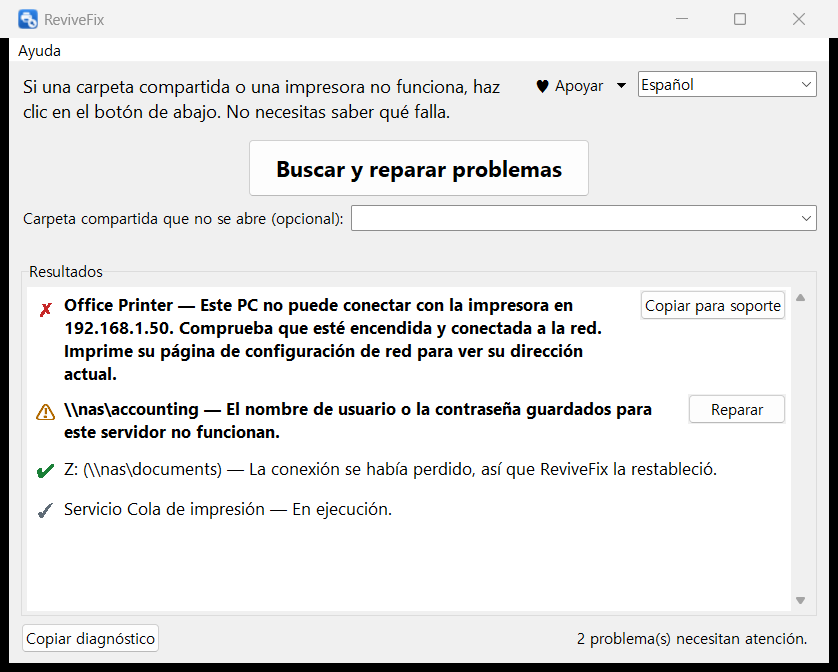The height and width of the screenshot is (672, 838).
Task: Start Buscar y reparar problemas
Action: pyautogui.click(x=419, y=168)
